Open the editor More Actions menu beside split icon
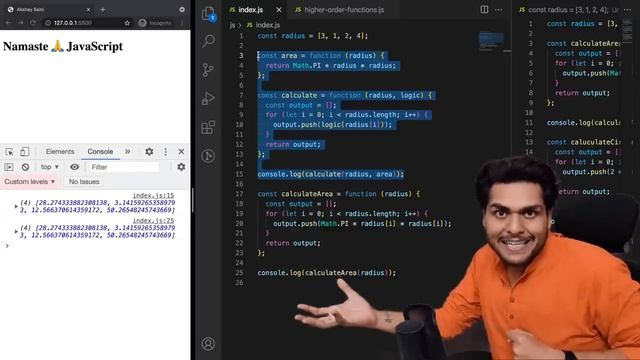Viewport: 640px width, 360px height. point(498,9)
